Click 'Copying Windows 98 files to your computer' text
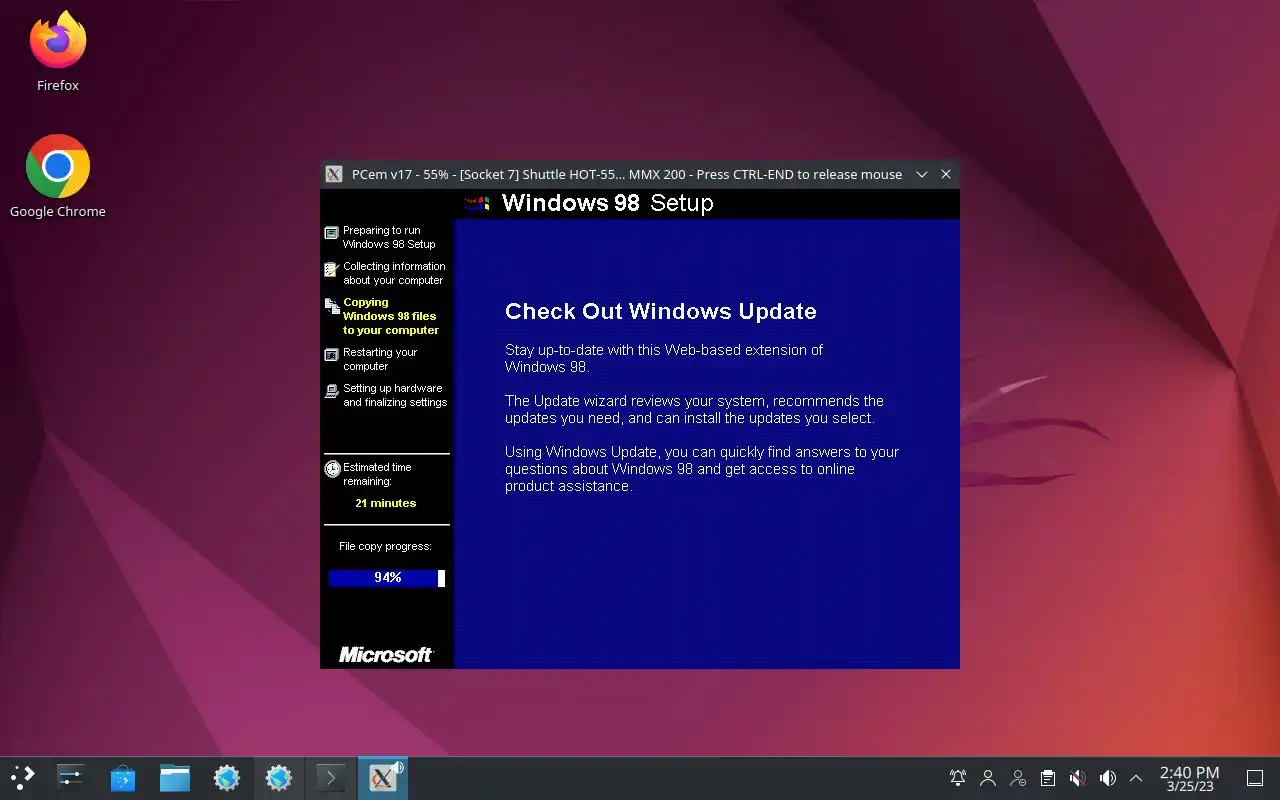This screenshot has width=1280, height=800. (391, 316)
